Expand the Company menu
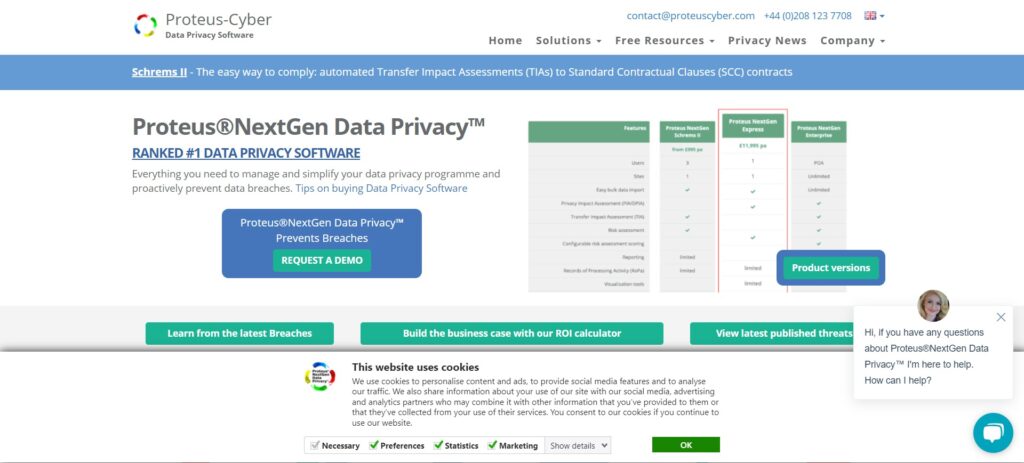The height and width of the screenshot is (463, 1024). click(853, 40)
